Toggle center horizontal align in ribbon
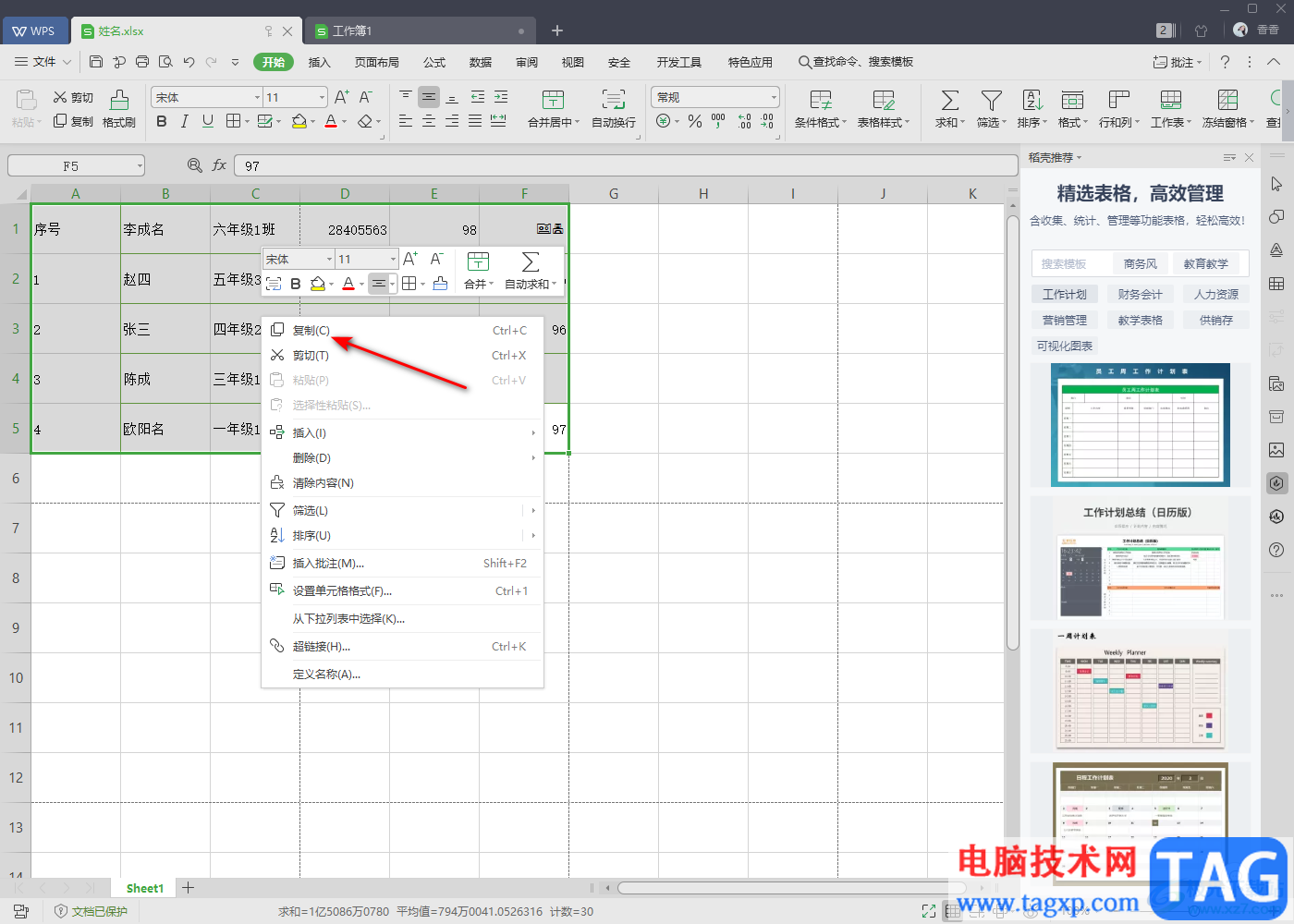Image resolution: width=1294 pixels, height=924 pixels. (429, 121)
